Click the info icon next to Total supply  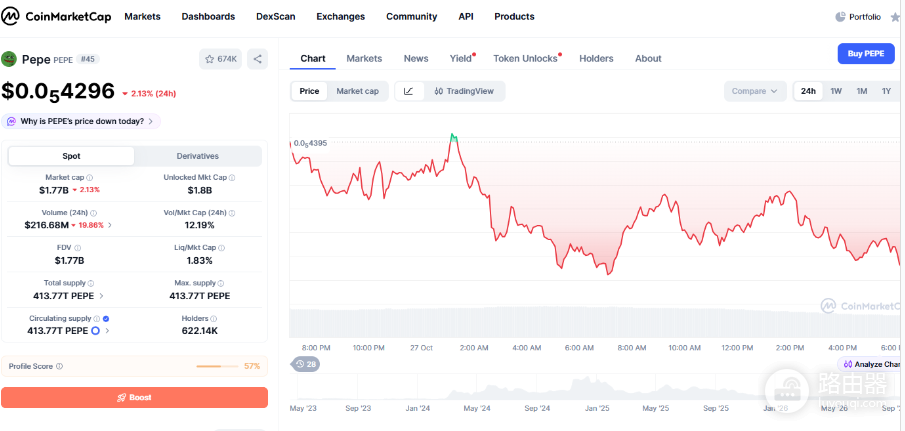point(91,283)
